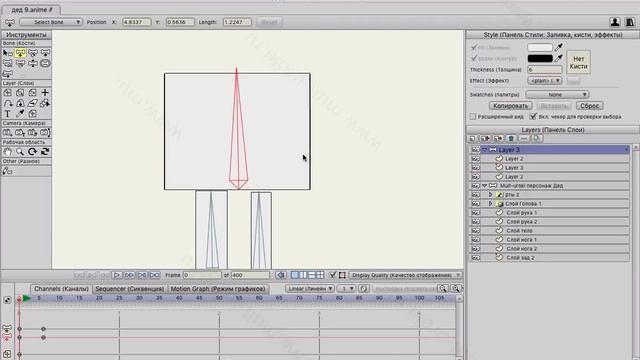Open the Effect <plain> dropdown
This screenshot has width=640, height=360.
coord(544,81)
